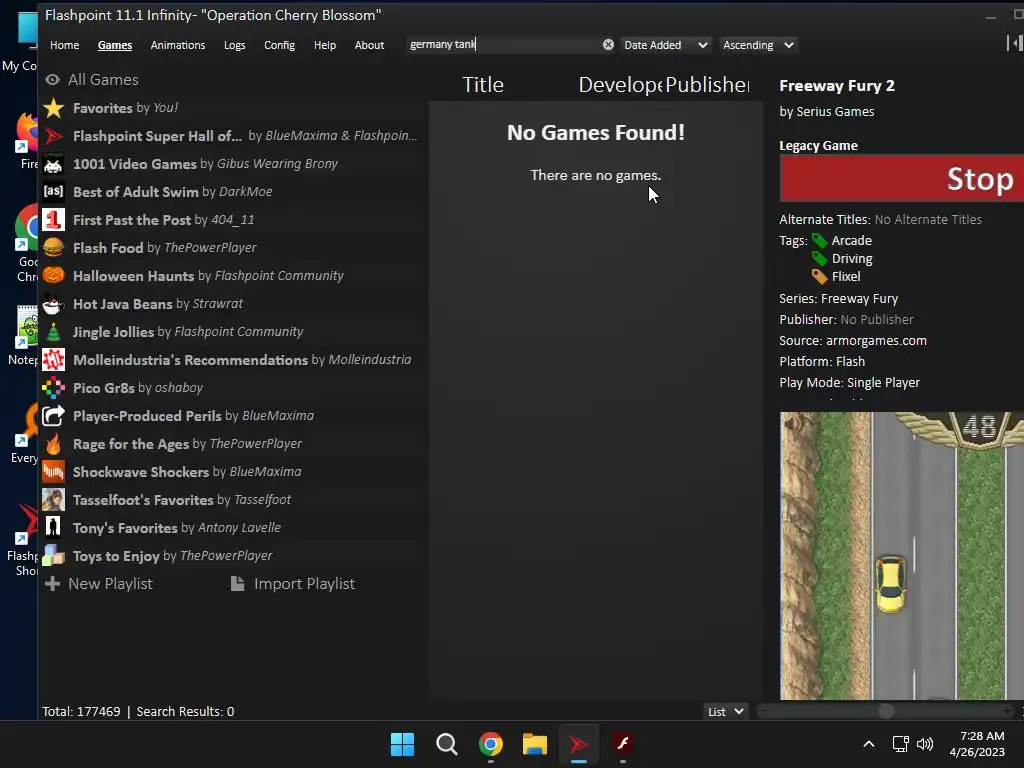Click the Halloween Haunts pumpkin icon
This screenshot has width=1024, height=768.
tap(54, 276)
